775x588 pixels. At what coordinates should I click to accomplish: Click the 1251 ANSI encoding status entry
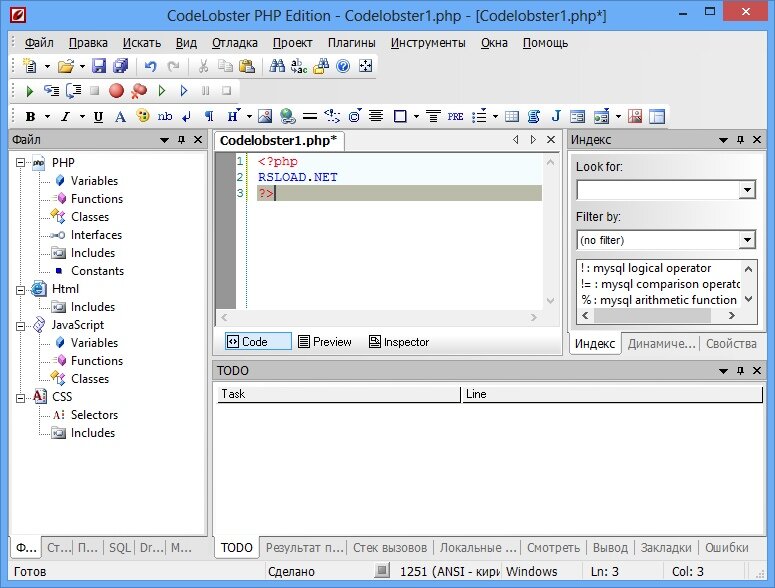point(450,572)
